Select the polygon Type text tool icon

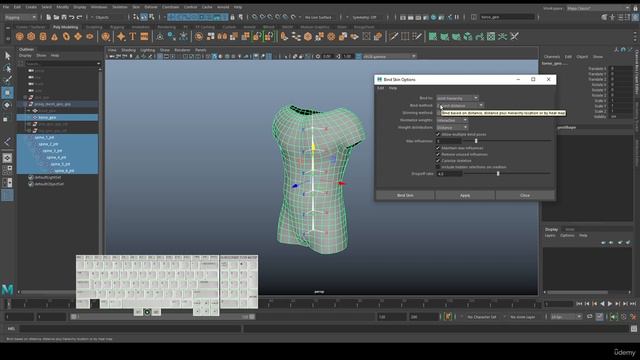click(x=133, y=37)
